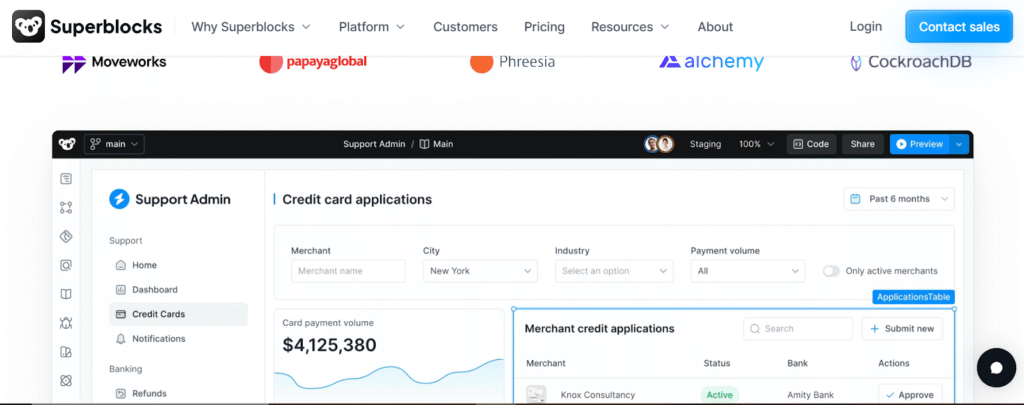Open the chat support bubble icon
1024x405 pixels.
click(996, 368)
